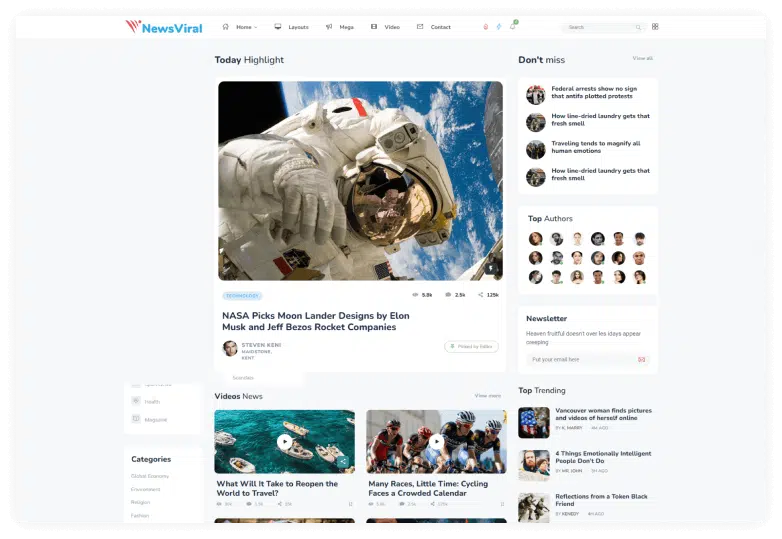Click the share icon showing 125k
782x539 pixels.
pyautogui.click(x=481, y=295)
